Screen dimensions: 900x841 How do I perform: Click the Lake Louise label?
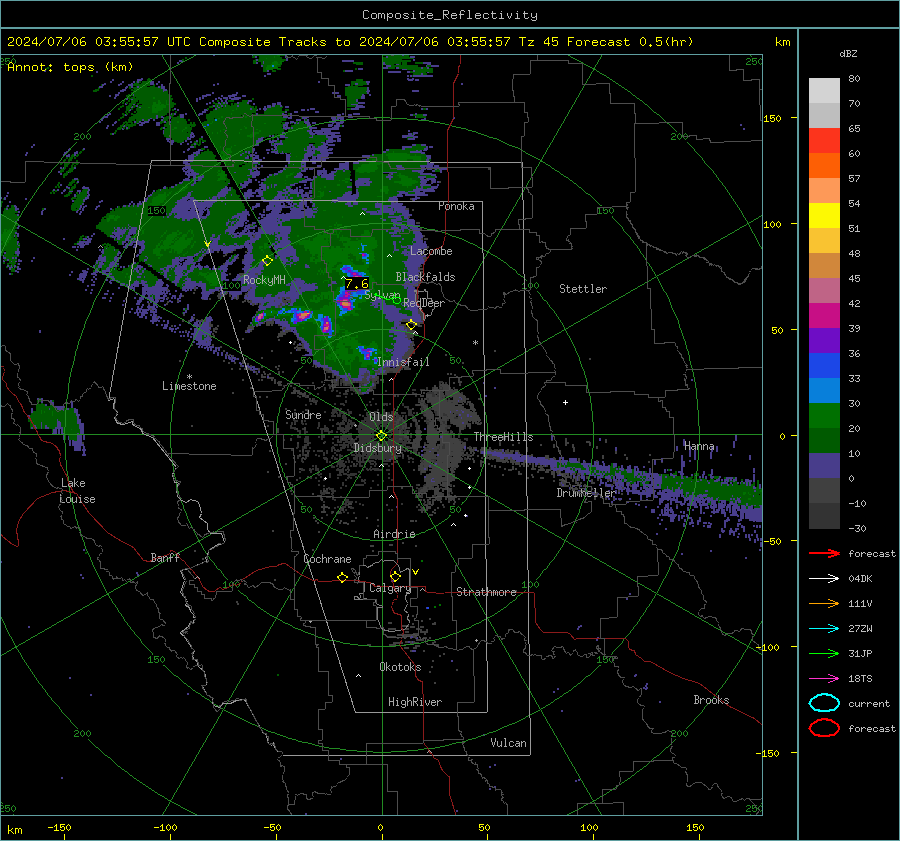pos(77,491)
